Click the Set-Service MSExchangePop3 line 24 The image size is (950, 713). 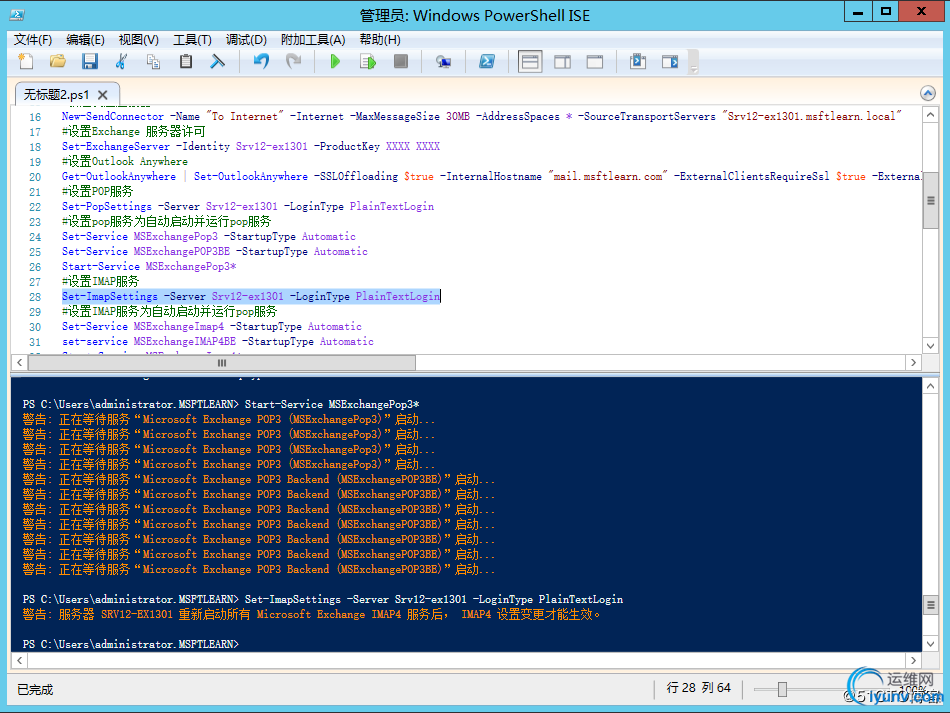[x=208, y=236]
